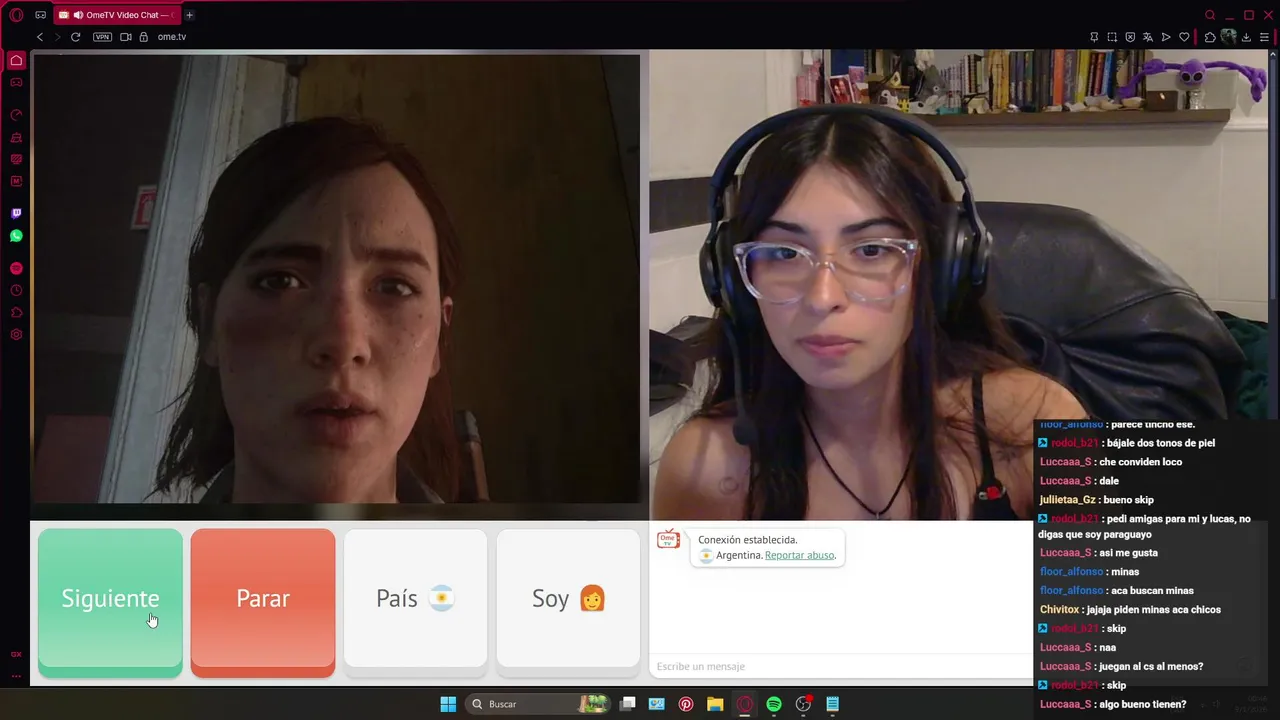
Task: Click the Reportar abuso link
Action: point(800,555)
